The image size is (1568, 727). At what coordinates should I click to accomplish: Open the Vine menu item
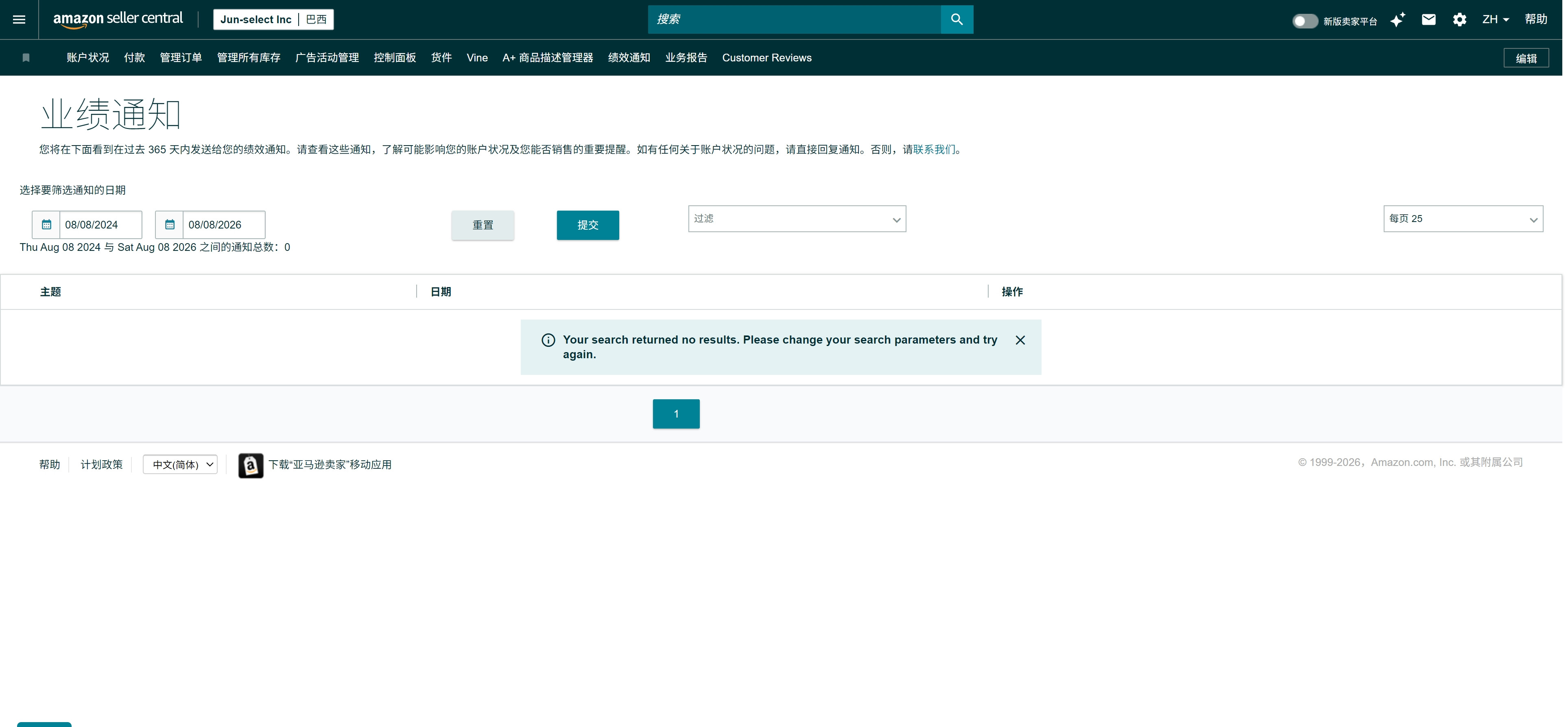tap(477, 58)
